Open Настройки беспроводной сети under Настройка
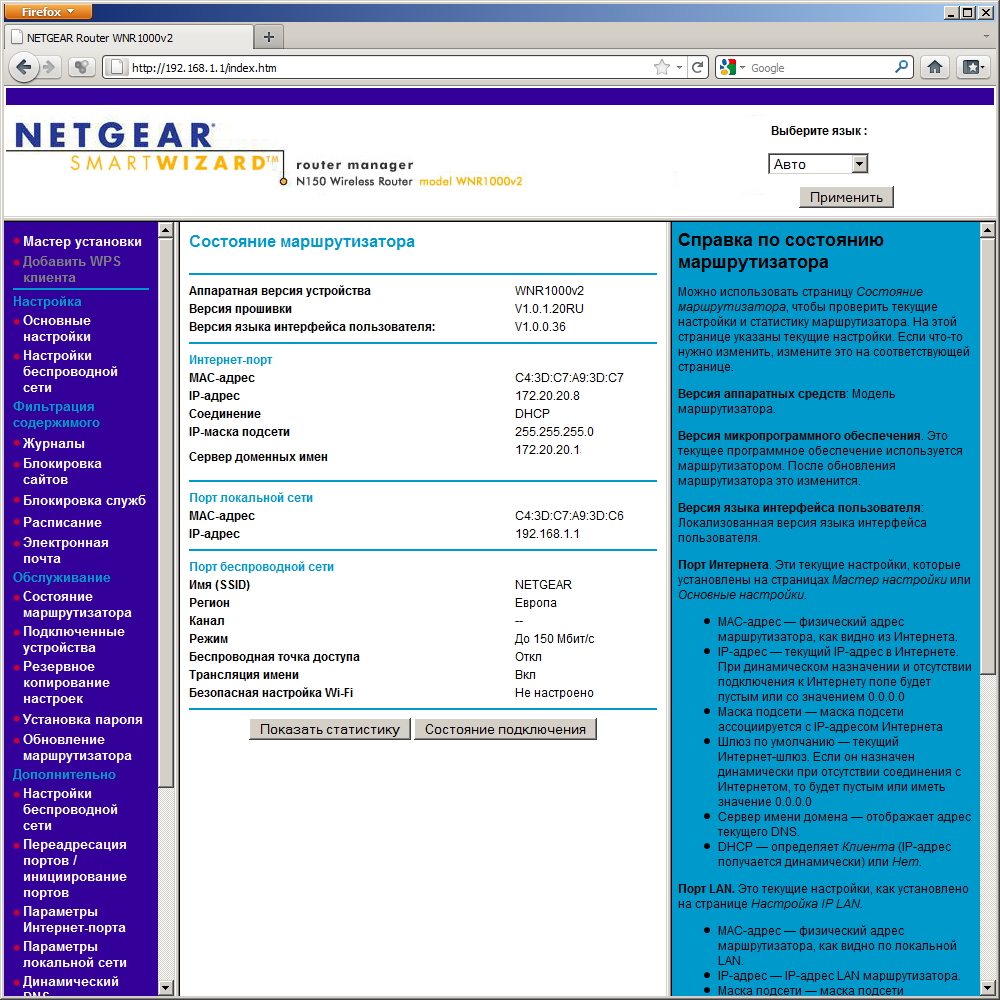1000x1000 pixels. pyautogui.click(x=70, y=371)
